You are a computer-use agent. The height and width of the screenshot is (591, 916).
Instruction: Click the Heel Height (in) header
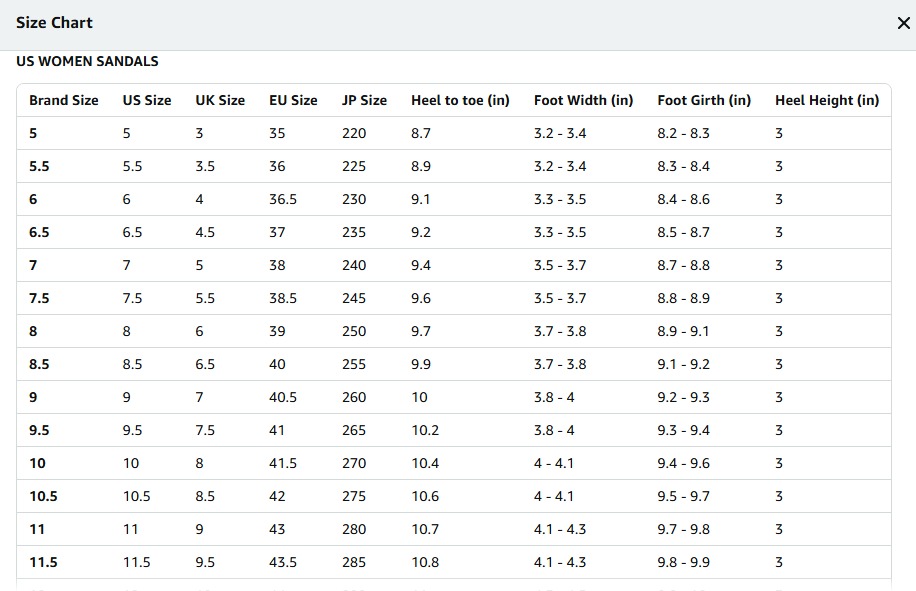pos(827,100)
